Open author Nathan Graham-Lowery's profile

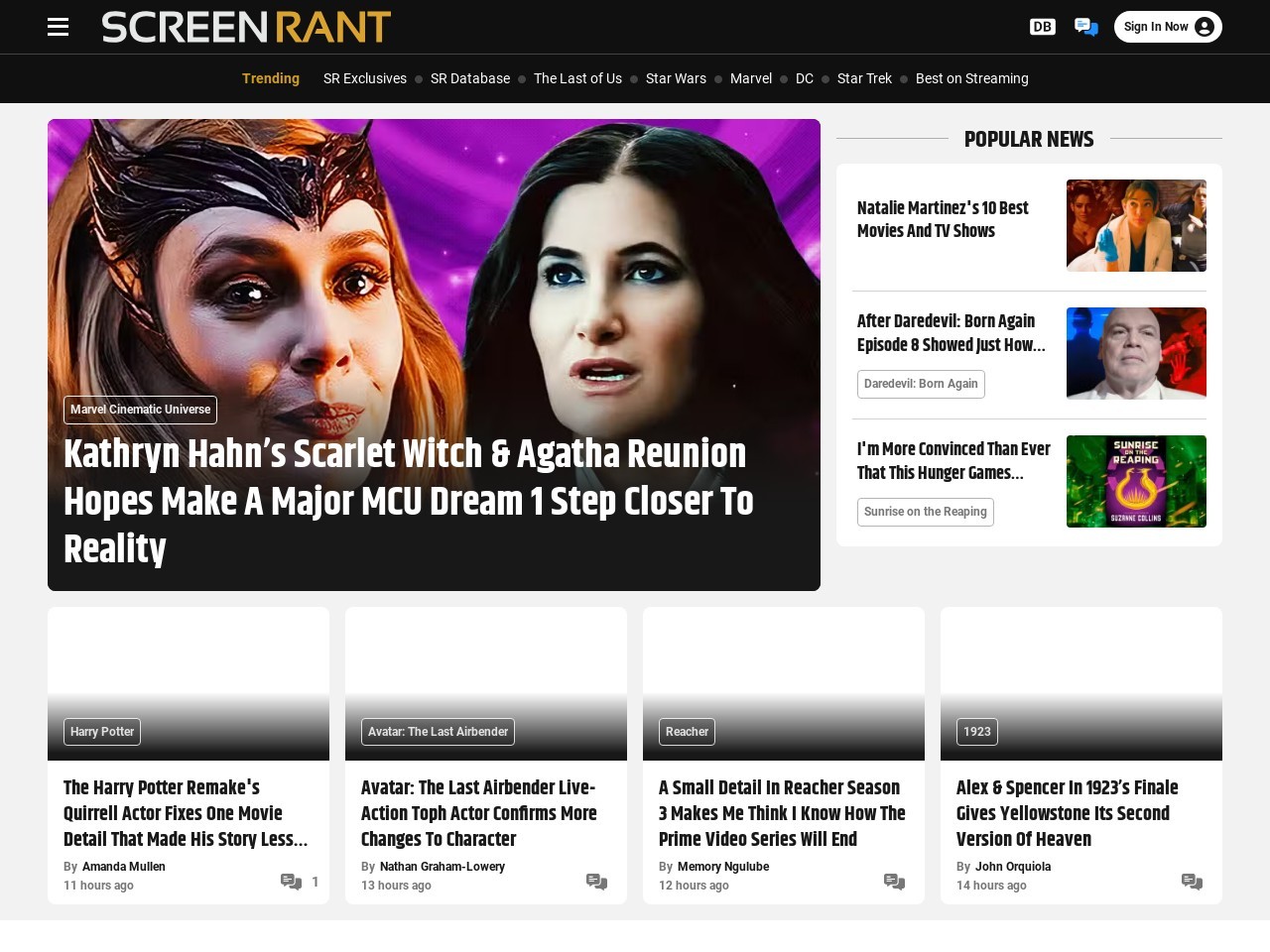click(x=443, y=867)
